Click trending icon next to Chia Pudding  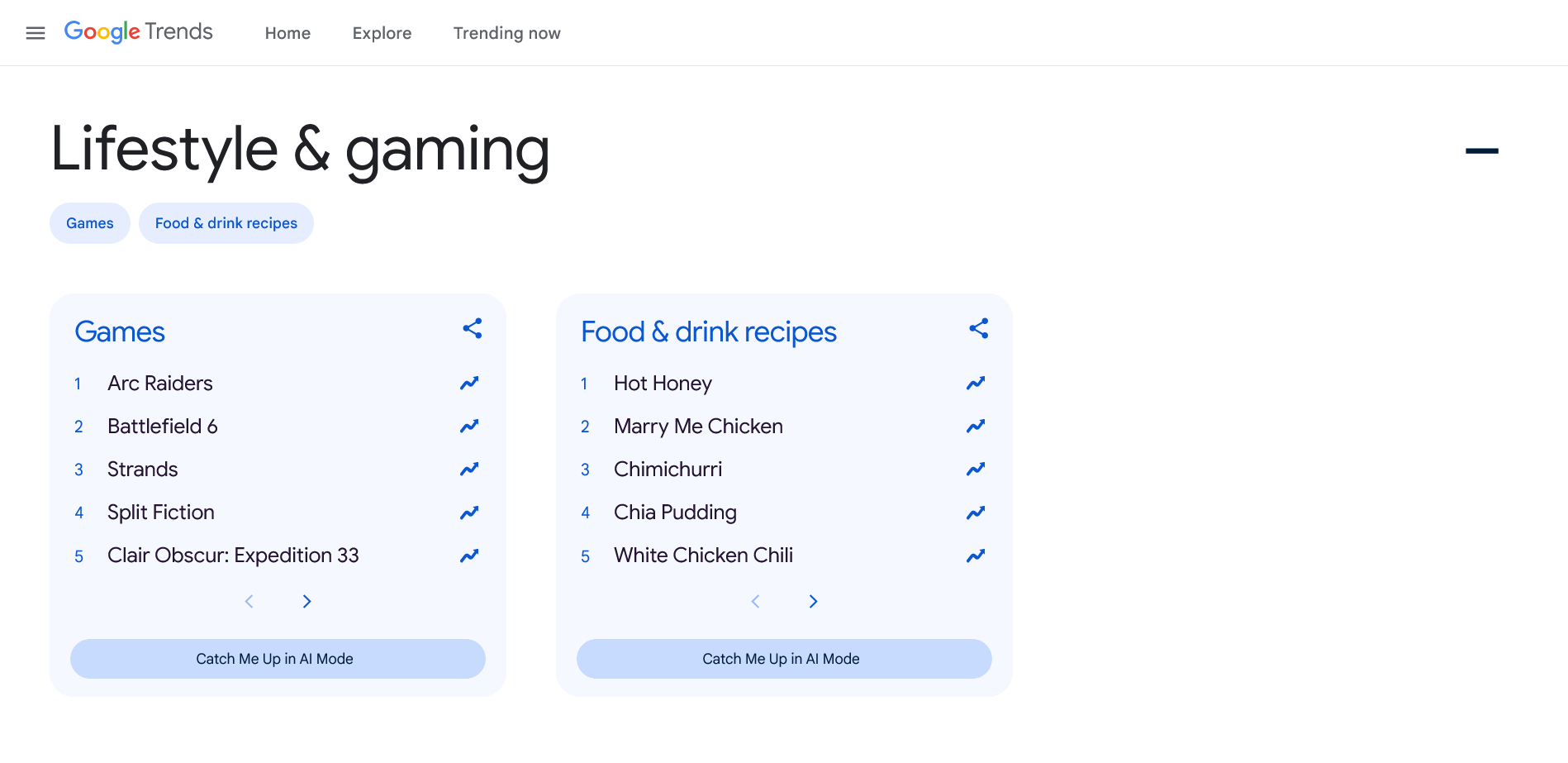pyautogui.click(x=976, y=513)
